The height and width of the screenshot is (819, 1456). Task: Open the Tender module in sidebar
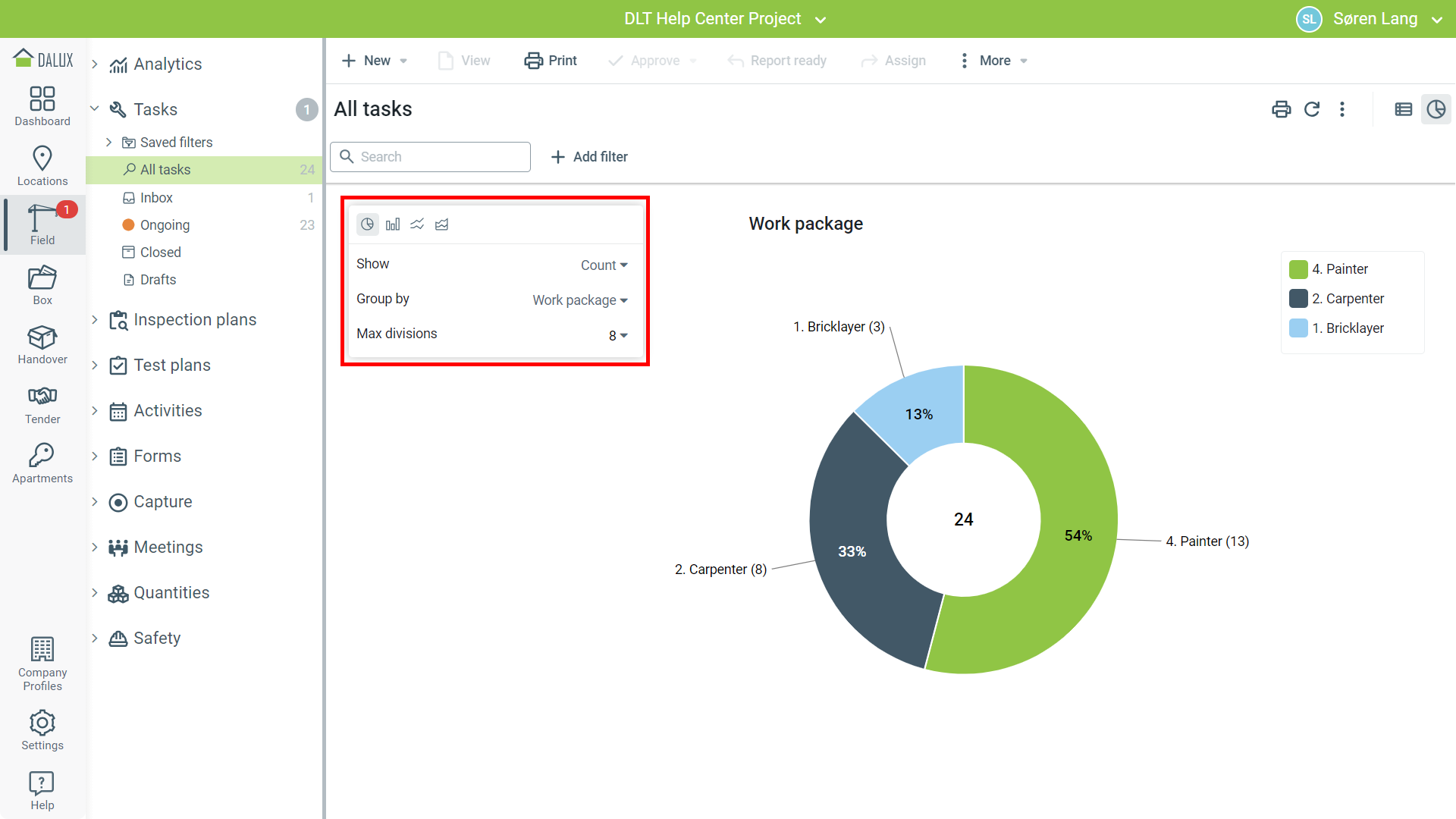coord(42,405)
